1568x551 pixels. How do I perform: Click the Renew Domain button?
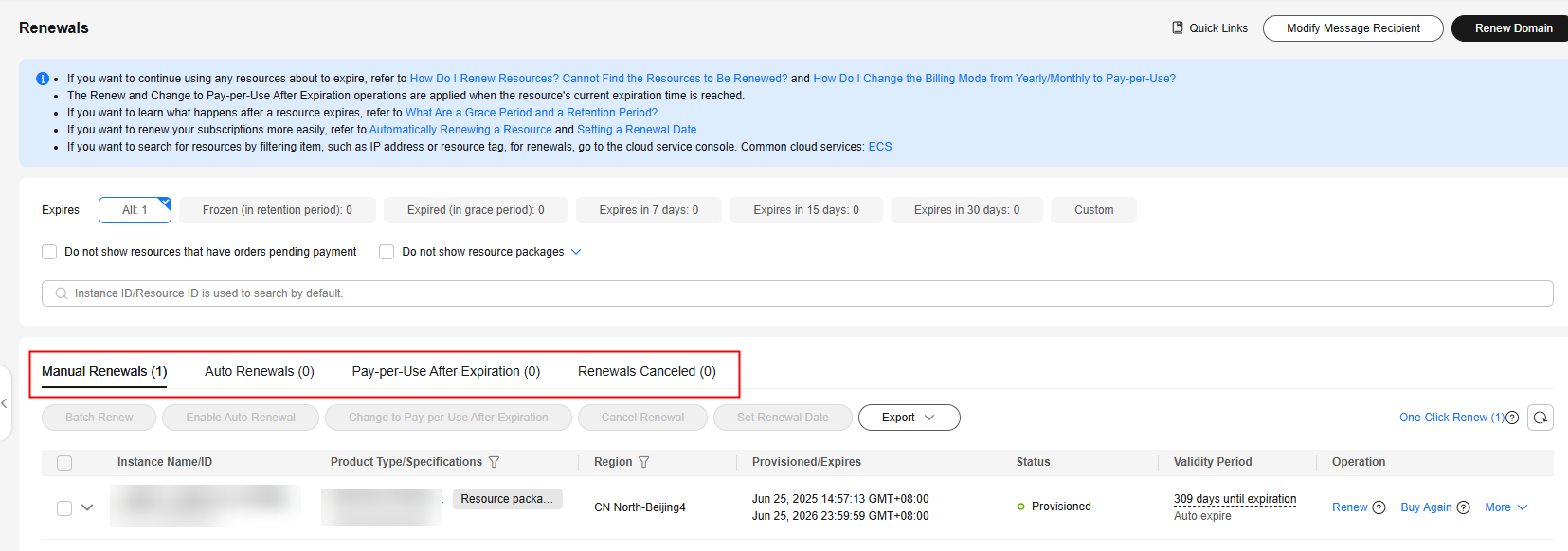(1513, 28)
